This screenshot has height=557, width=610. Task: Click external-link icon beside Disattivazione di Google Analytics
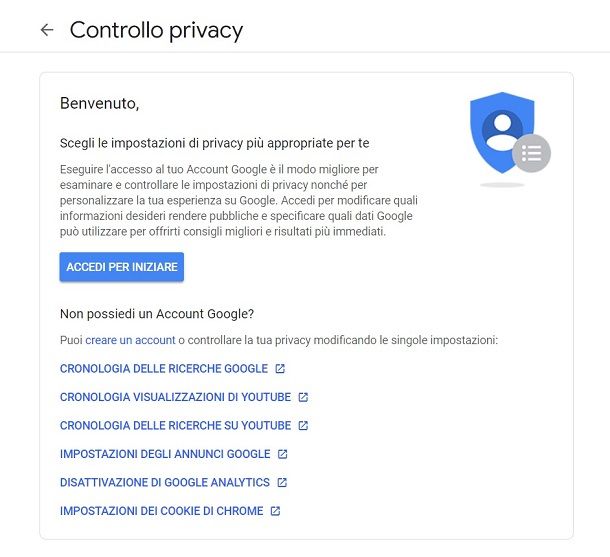[282, 482]
